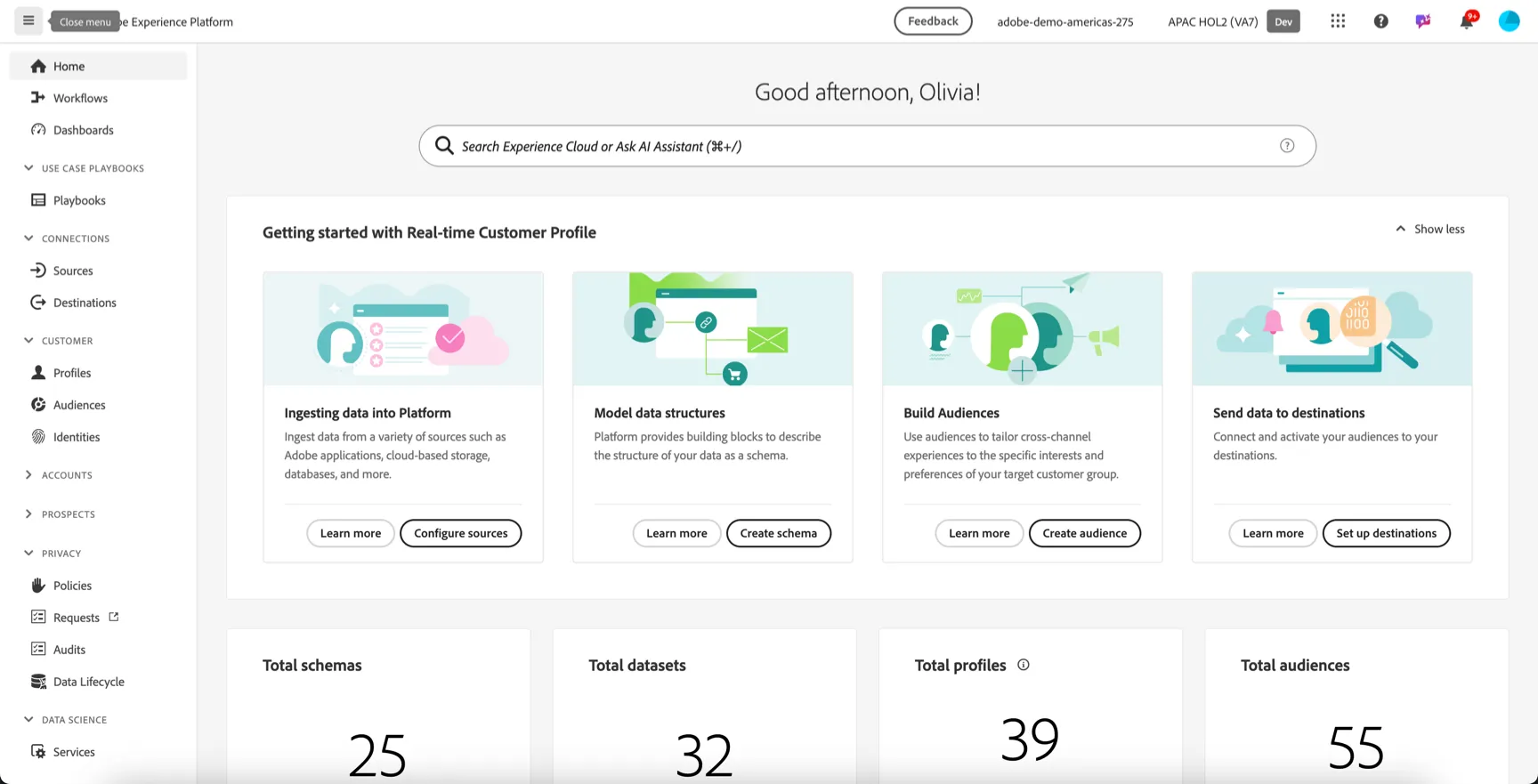The image size is (1538, 784).
Task: Click Learn more under Model data structures
Action: (676, 533)
